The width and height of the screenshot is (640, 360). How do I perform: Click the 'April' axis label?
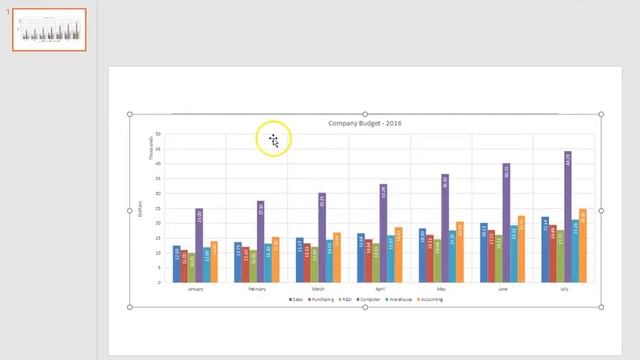(380, 289)
